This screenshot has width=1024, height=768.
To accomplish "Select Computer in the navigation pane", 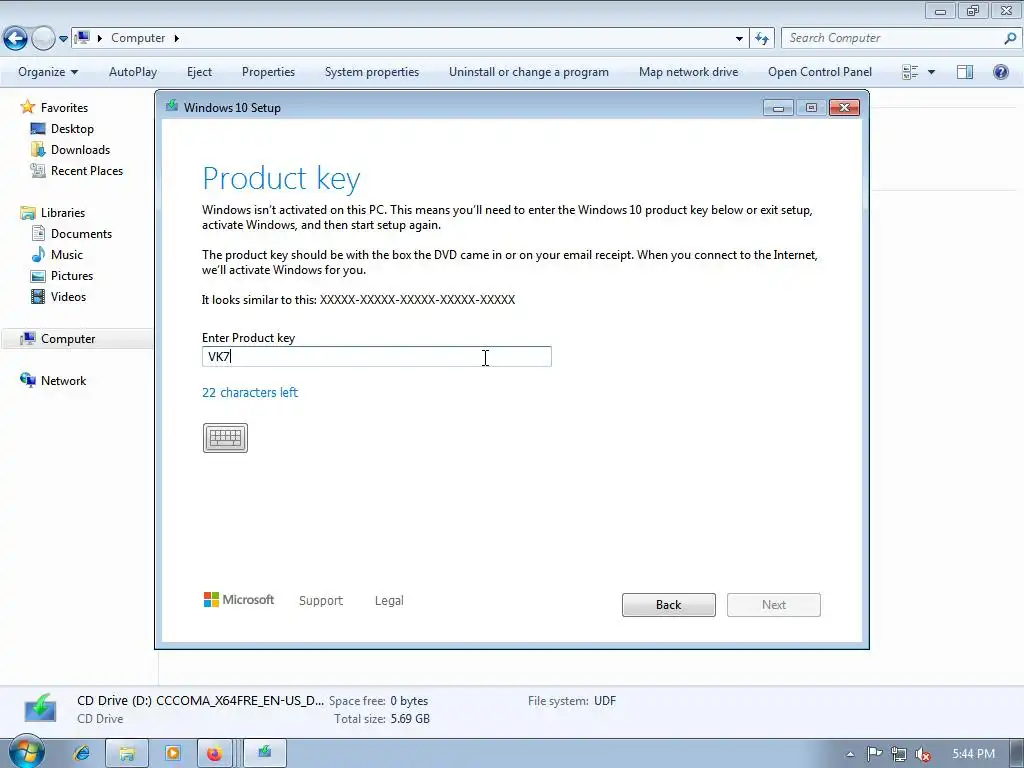I will click(68, 339).
